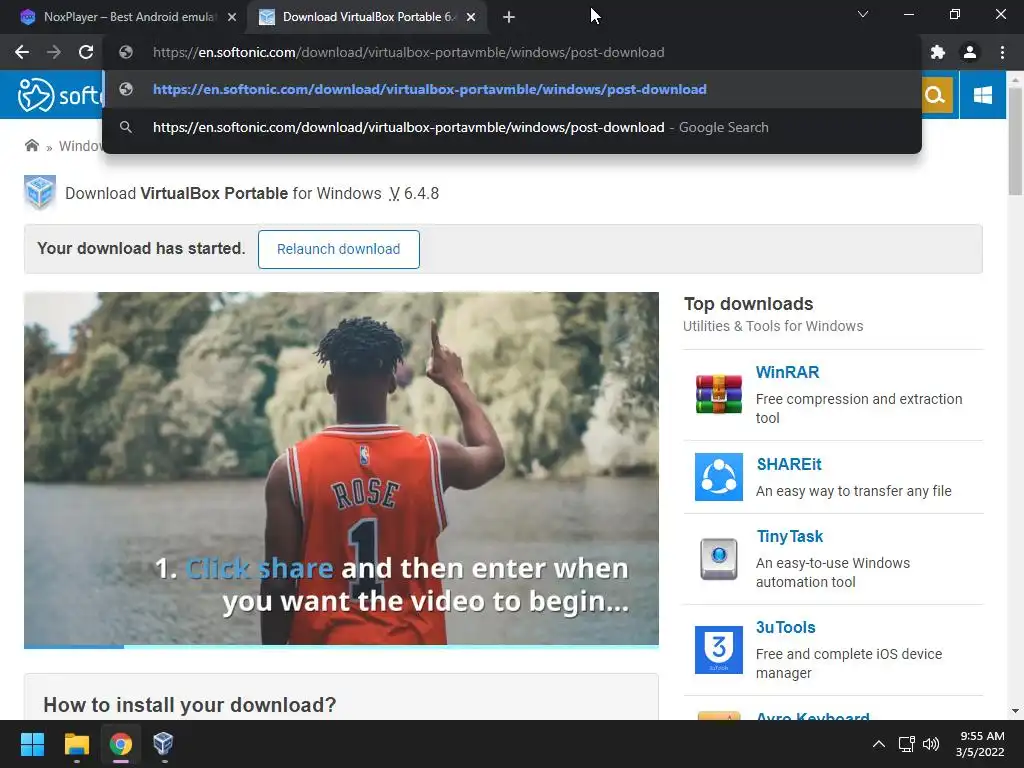Click 'Free compression and extraction tool' description
Image resolution: width=1024 pixels, height=768 pixels.
[859, 408]
